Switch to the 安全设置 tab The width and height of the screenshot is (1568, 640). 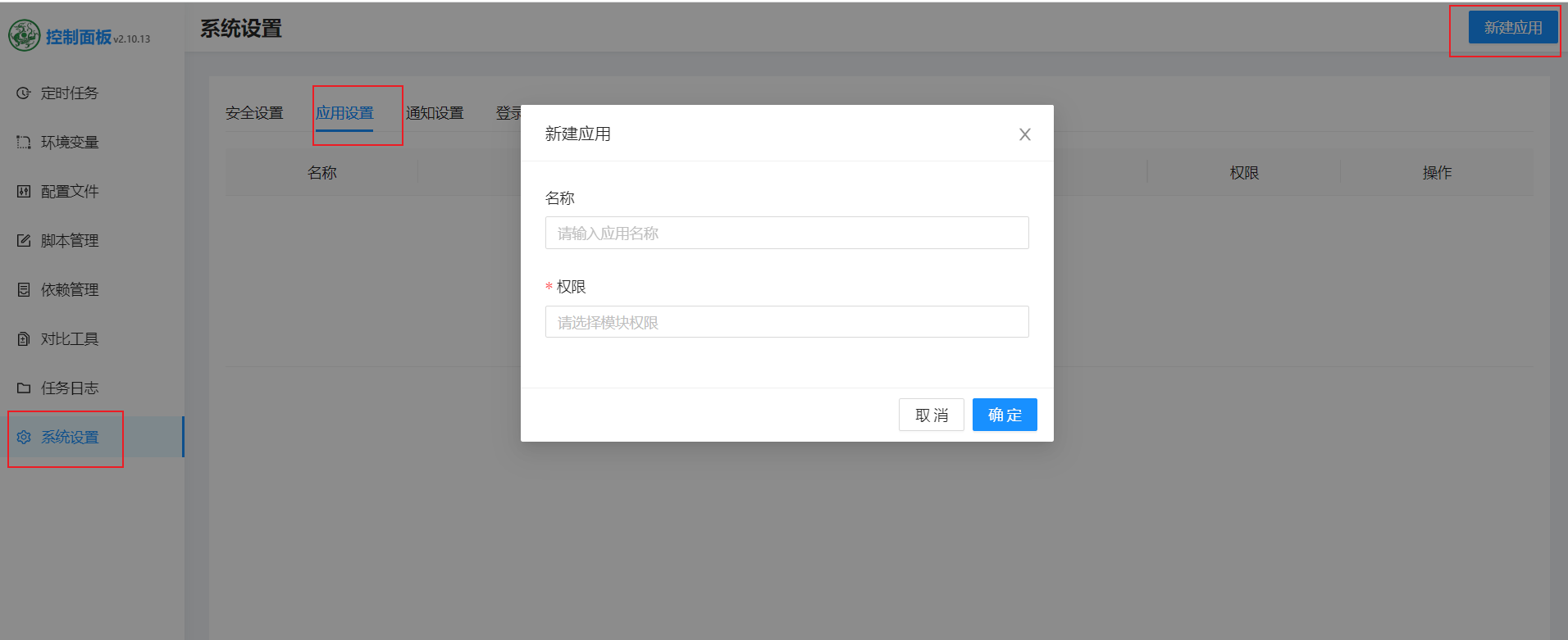point(254,113)
